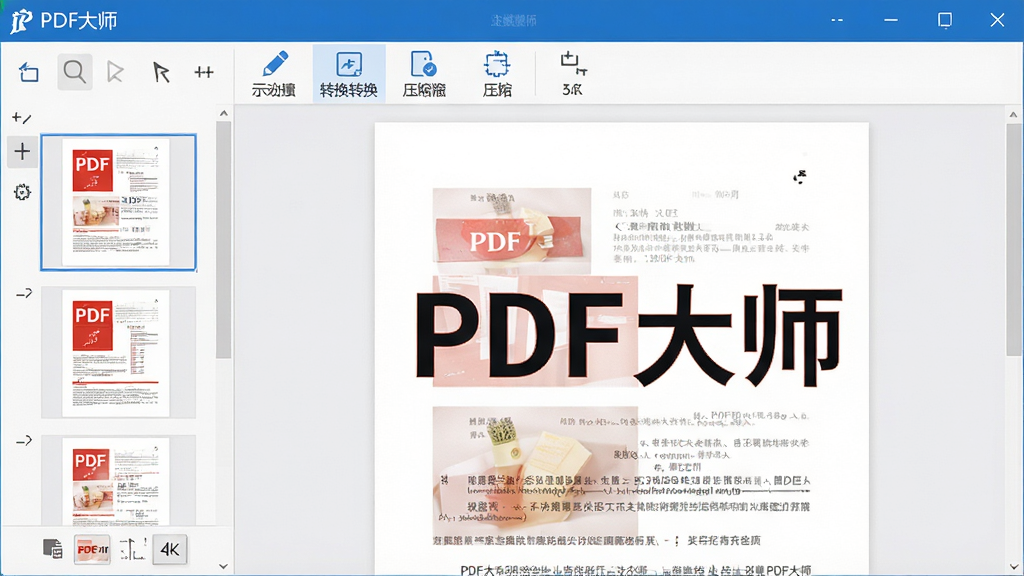Select the magnifier search tool
Viewport: 1024px width, 576px height.
(74, 72)
